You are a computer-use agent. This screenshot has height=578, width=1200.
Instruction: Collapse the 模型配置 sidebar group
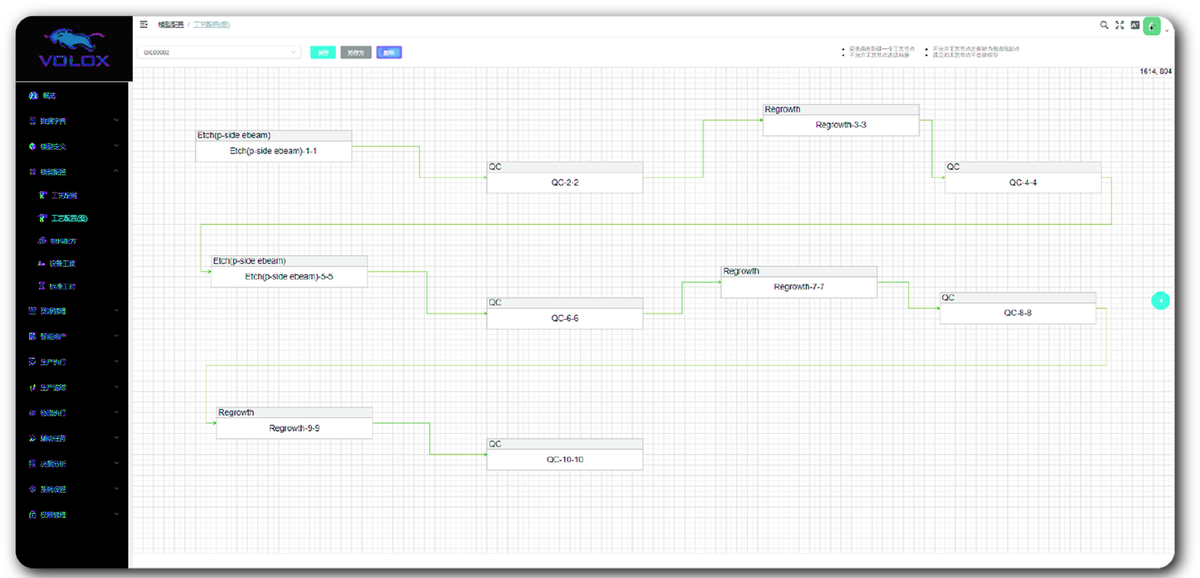(x=72, y=172)
